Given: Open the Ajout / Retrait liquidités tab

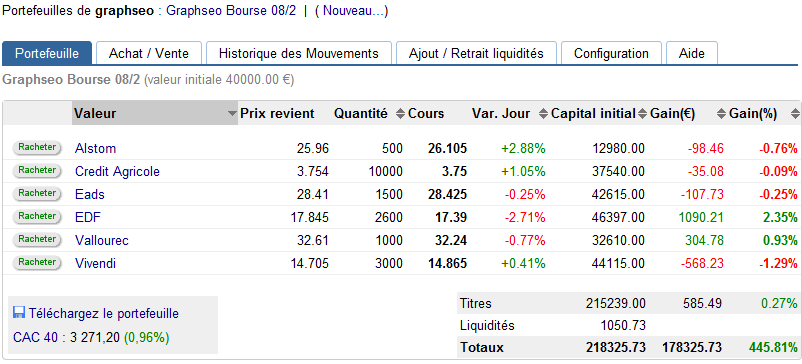Looking at the screenshot, I should (476, 54).
